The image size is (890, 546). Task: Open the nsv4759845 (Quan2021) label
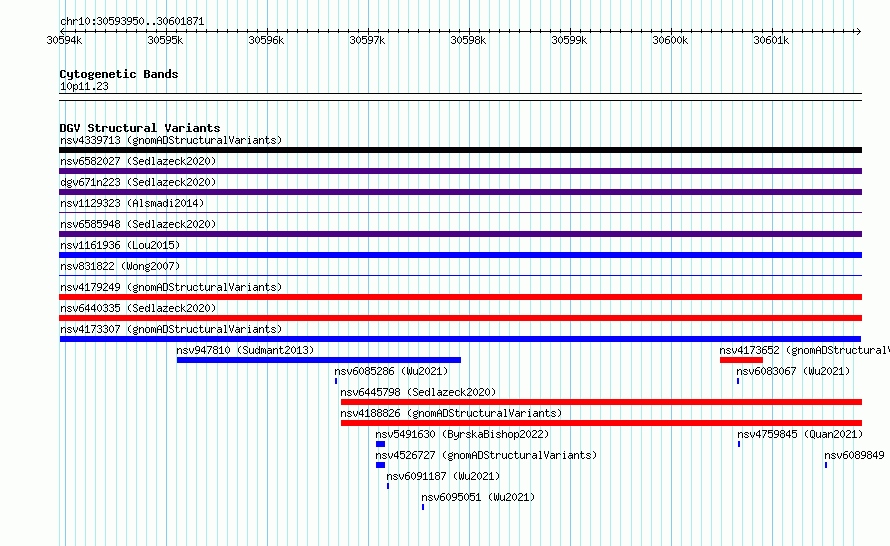(800, 434)
